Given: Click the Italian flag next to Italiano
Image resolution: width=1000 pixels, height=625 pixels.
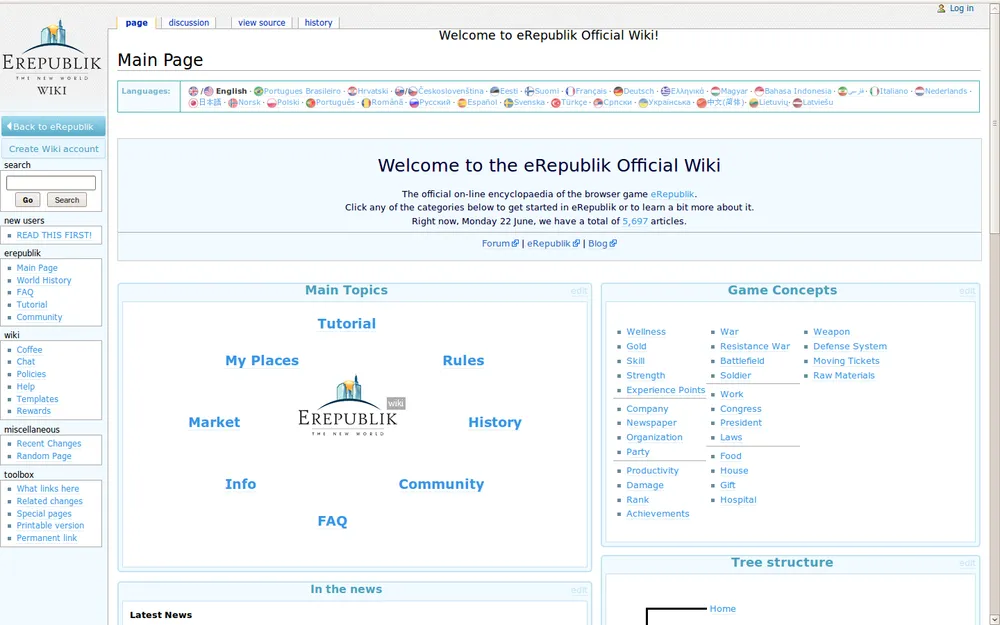Looking at the screenshot, I should point(875,91).
